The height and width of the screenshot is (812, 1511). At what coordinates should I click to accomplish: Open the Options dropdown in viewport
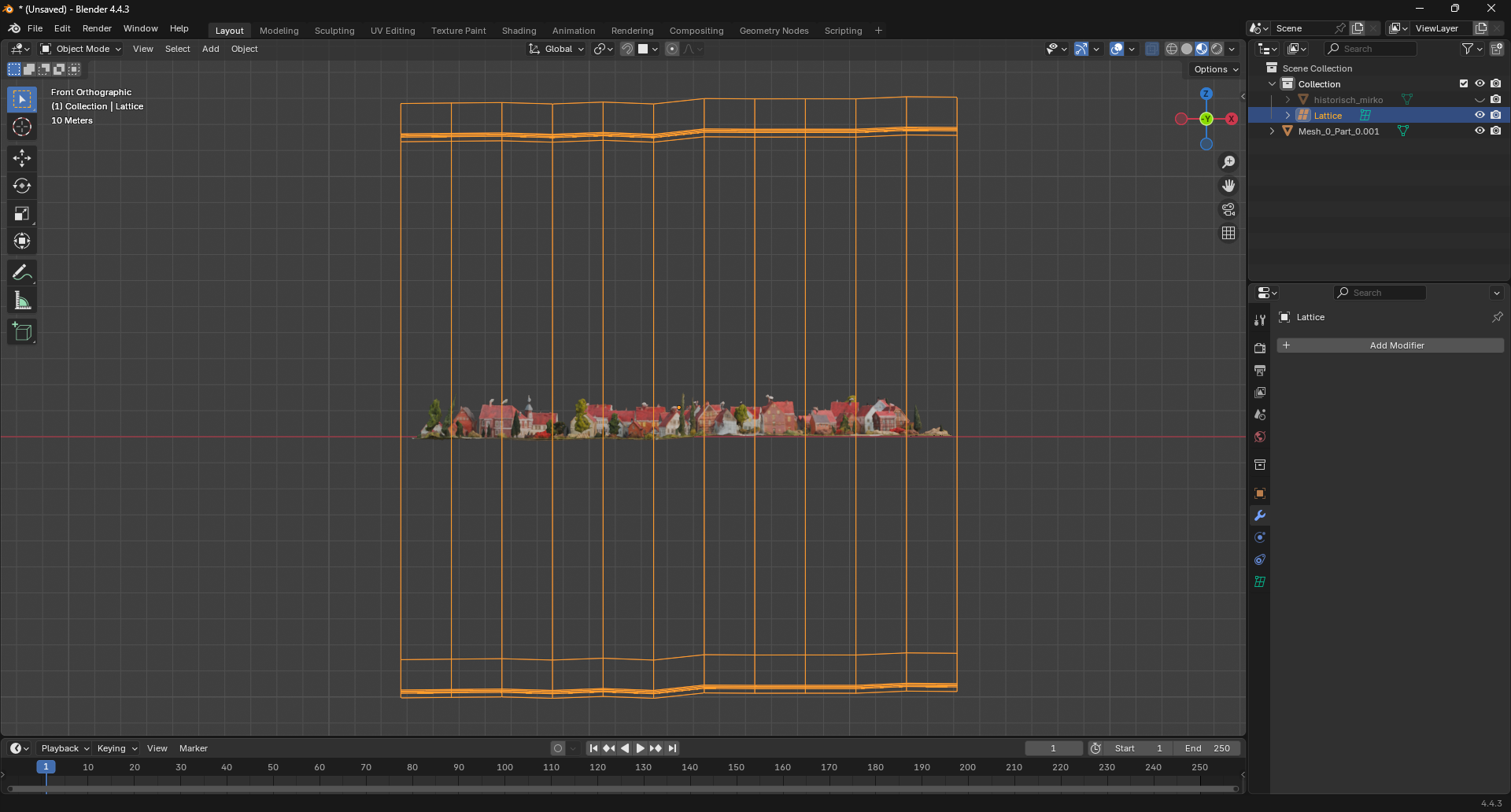[1214, 69]
